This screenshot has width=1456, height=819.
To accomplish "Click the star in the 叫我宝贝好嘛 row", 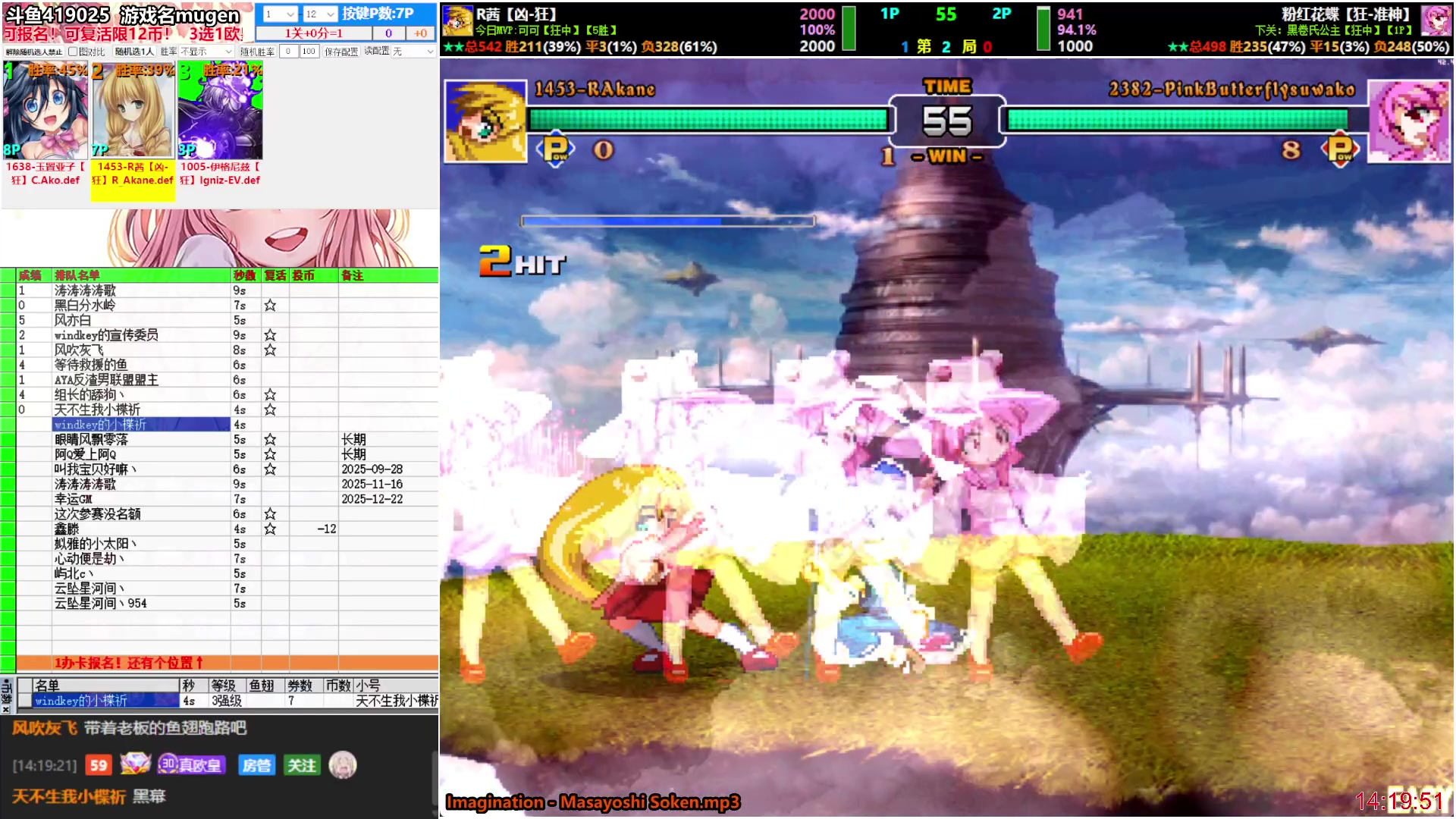I will point(270,469).
